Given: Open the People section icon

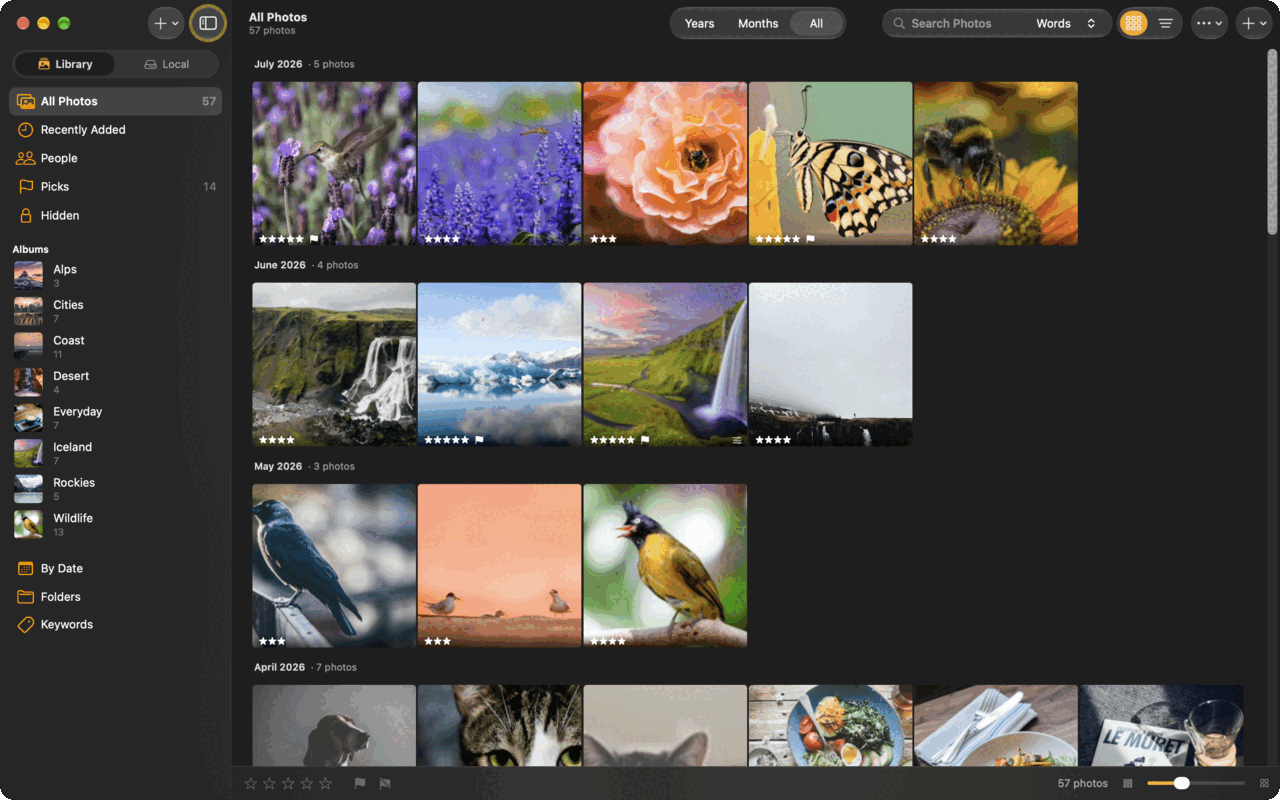Looking at the screenshot, I should tap(26, 158).
